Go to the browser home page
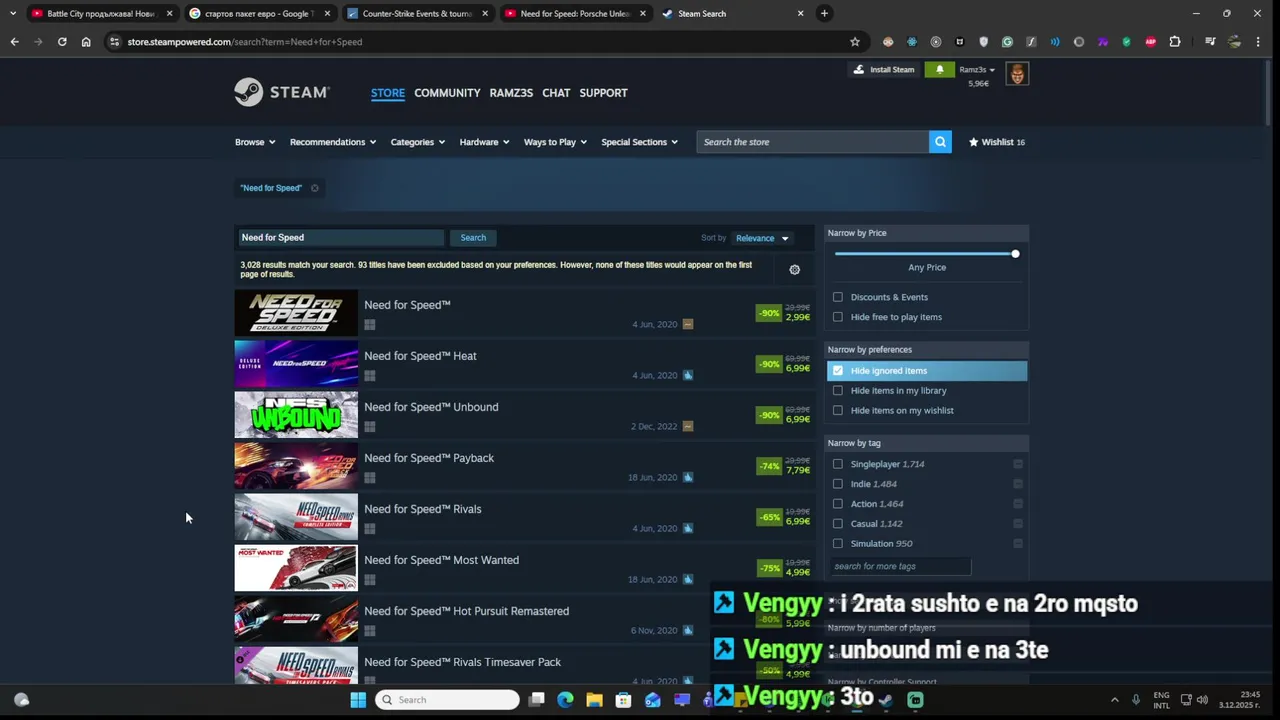1280x720 pixels. pos(86,42)
